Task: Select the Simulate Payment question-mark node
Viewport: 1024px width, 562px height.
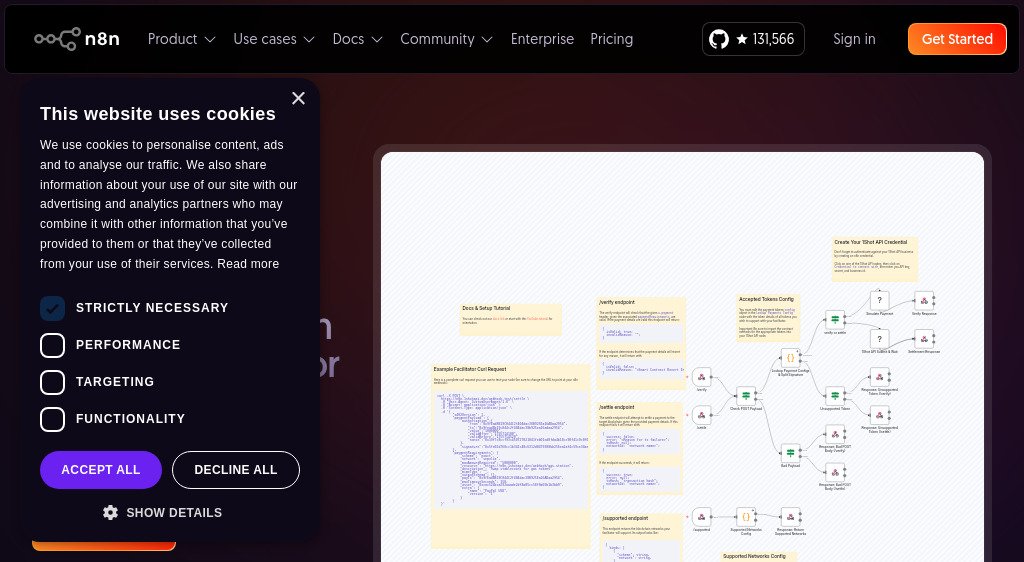Action: pos(880,301)
